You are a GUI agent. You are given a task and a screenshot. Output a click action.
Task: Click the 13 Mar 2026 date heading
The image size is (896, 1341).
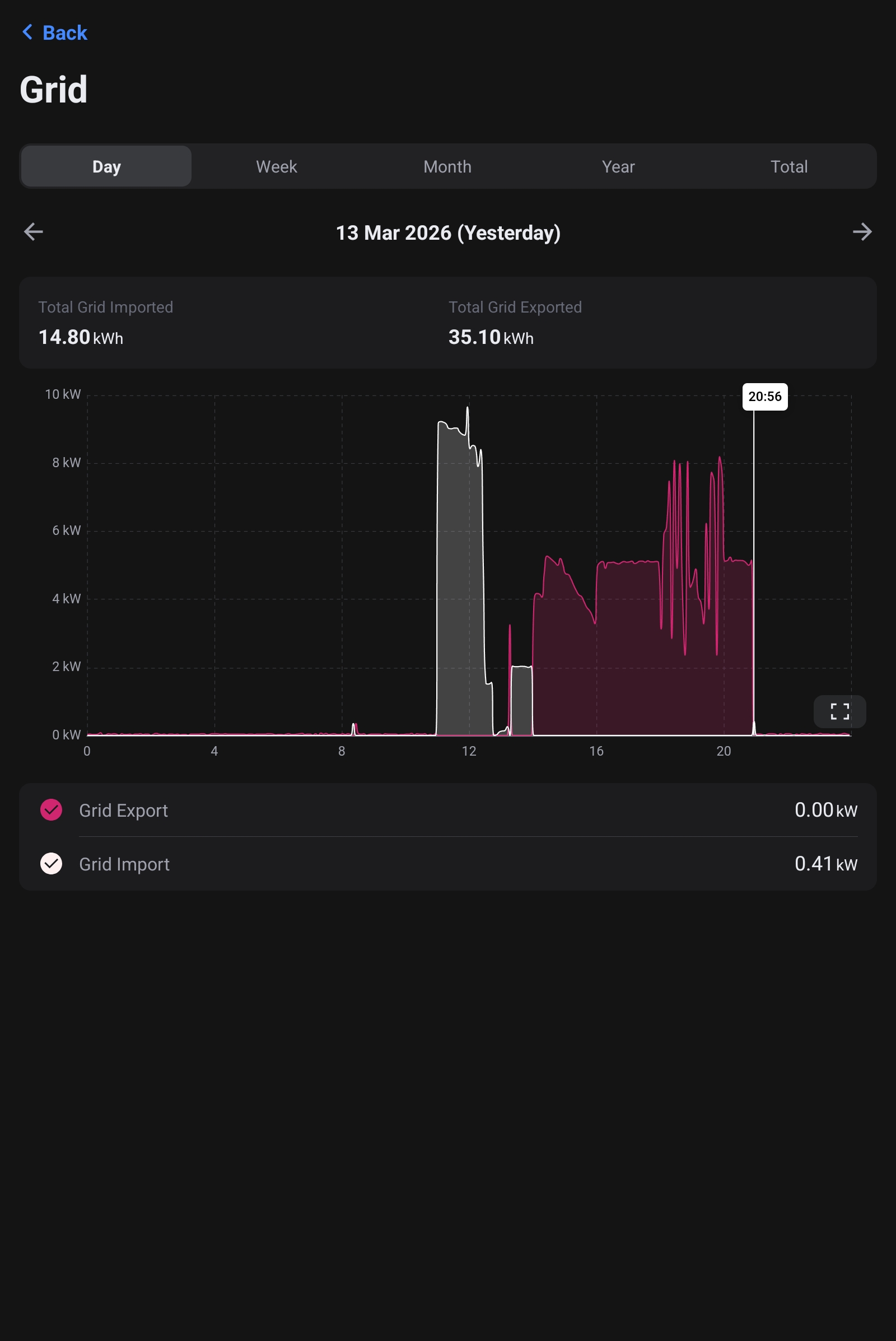pos(447,232)
